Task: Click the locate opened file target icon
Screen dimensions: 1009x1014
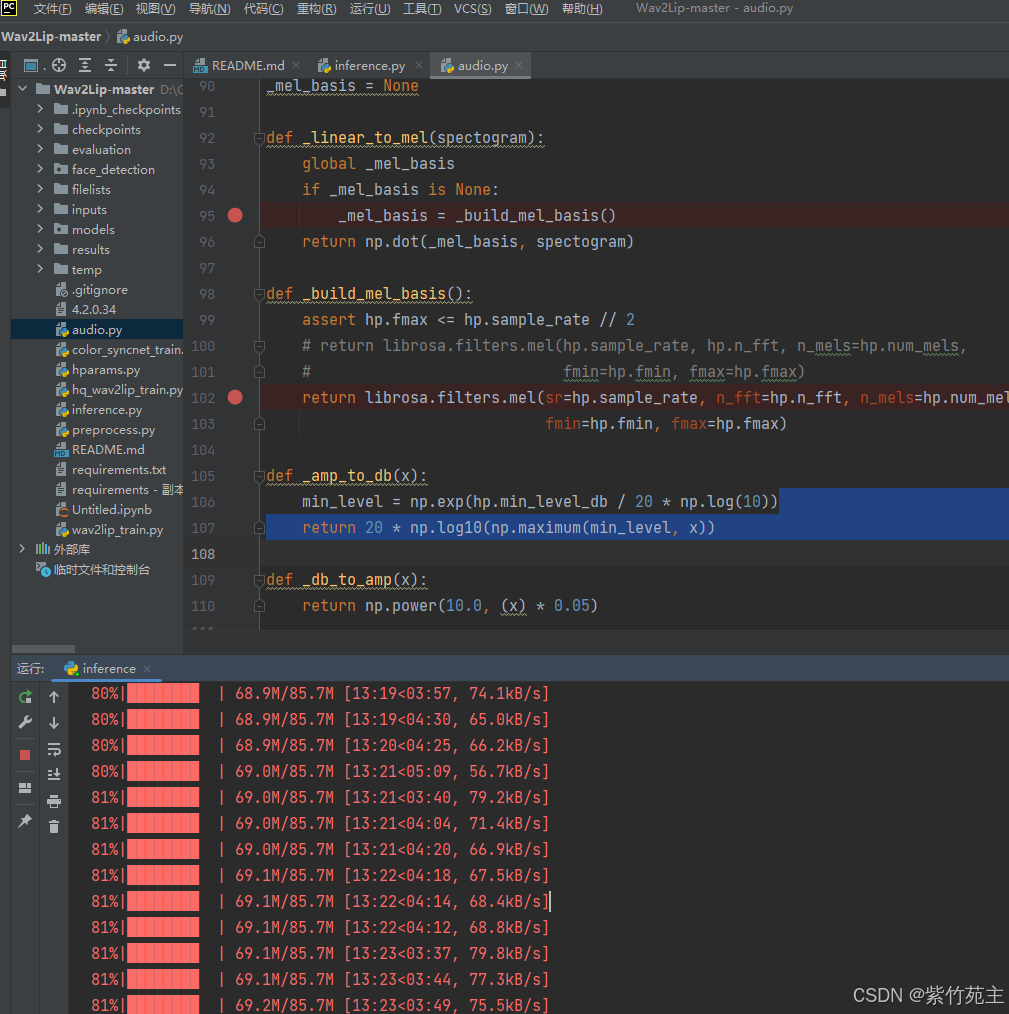Action: pyautogui.click(x=59, y=65)
